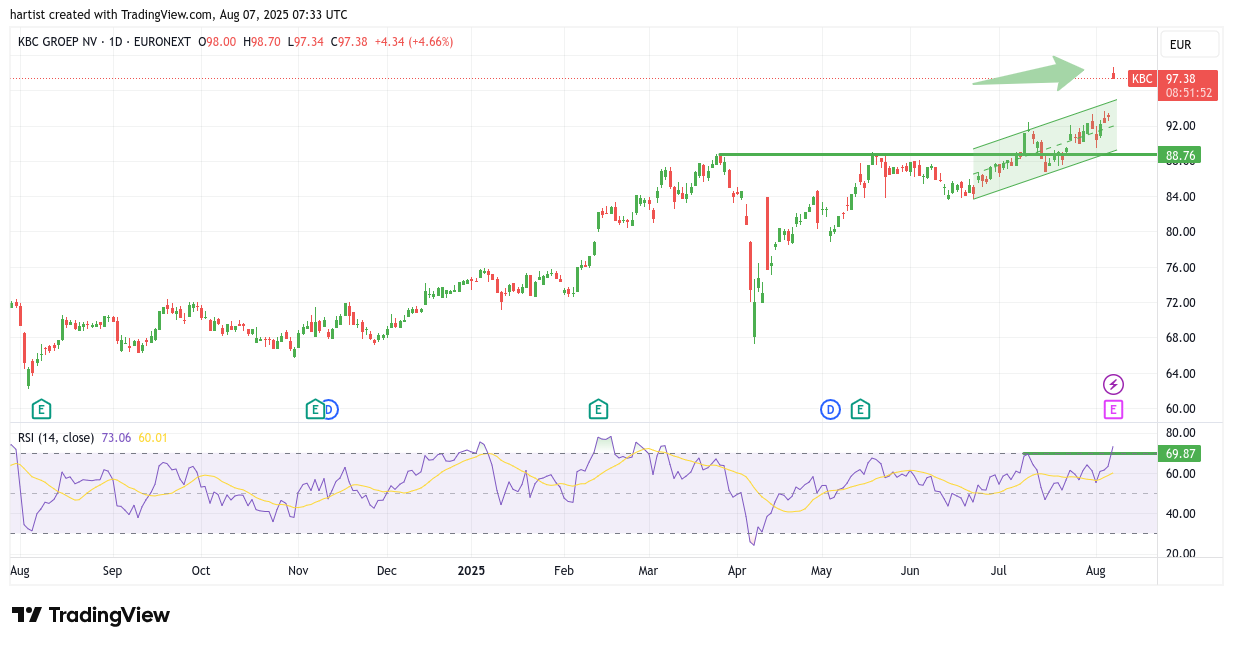Click the Sep label on the time axis

click(112, 571)
